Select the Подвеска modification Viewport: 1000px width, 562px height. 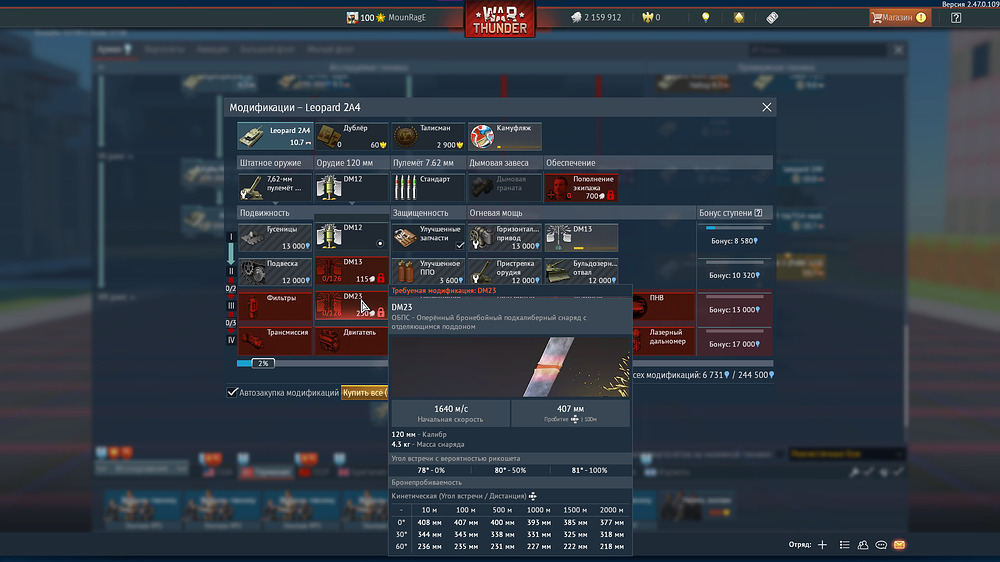275,272
